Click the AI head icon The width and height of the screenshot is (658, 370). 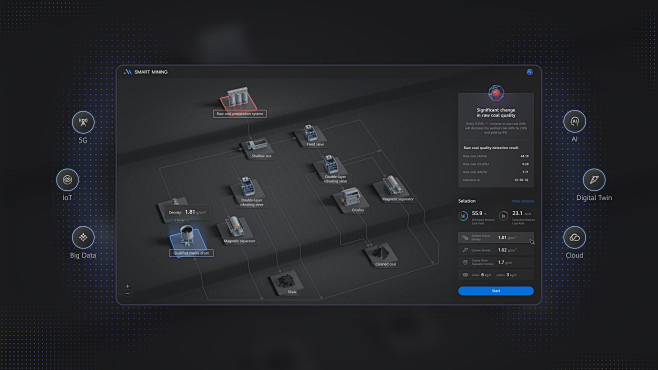click(x=574, y=121)
